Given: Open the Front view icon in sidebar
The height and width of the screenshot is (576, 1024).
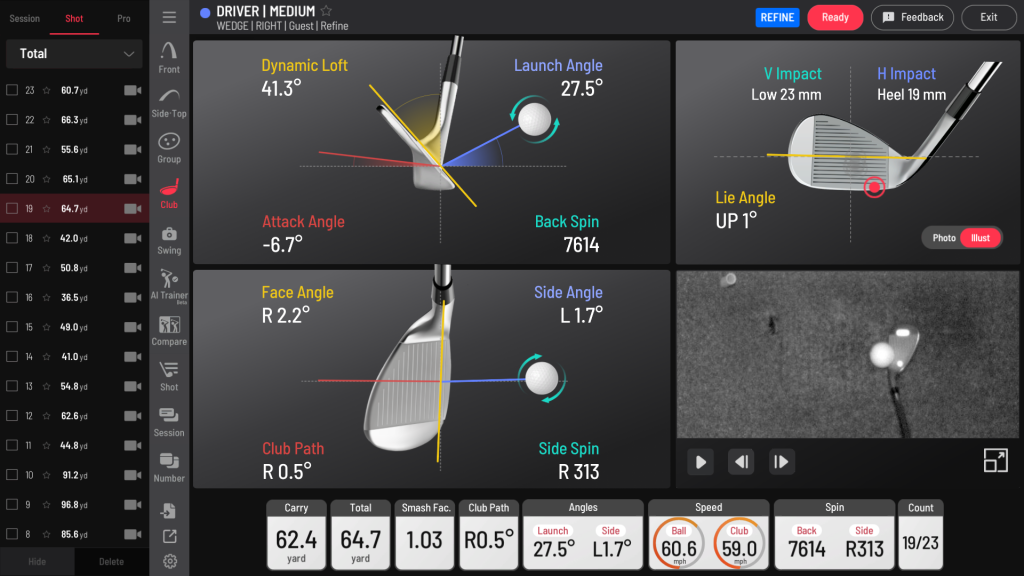Looking at the screenshot, I should 169,56.
